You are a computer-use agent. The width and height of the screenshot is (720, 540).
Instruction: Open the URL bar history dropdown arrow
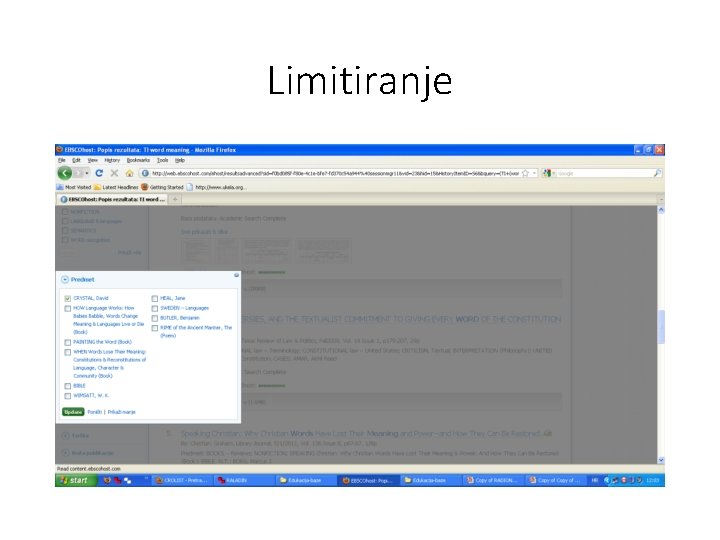pyautogui.click(x=534, y=173)
